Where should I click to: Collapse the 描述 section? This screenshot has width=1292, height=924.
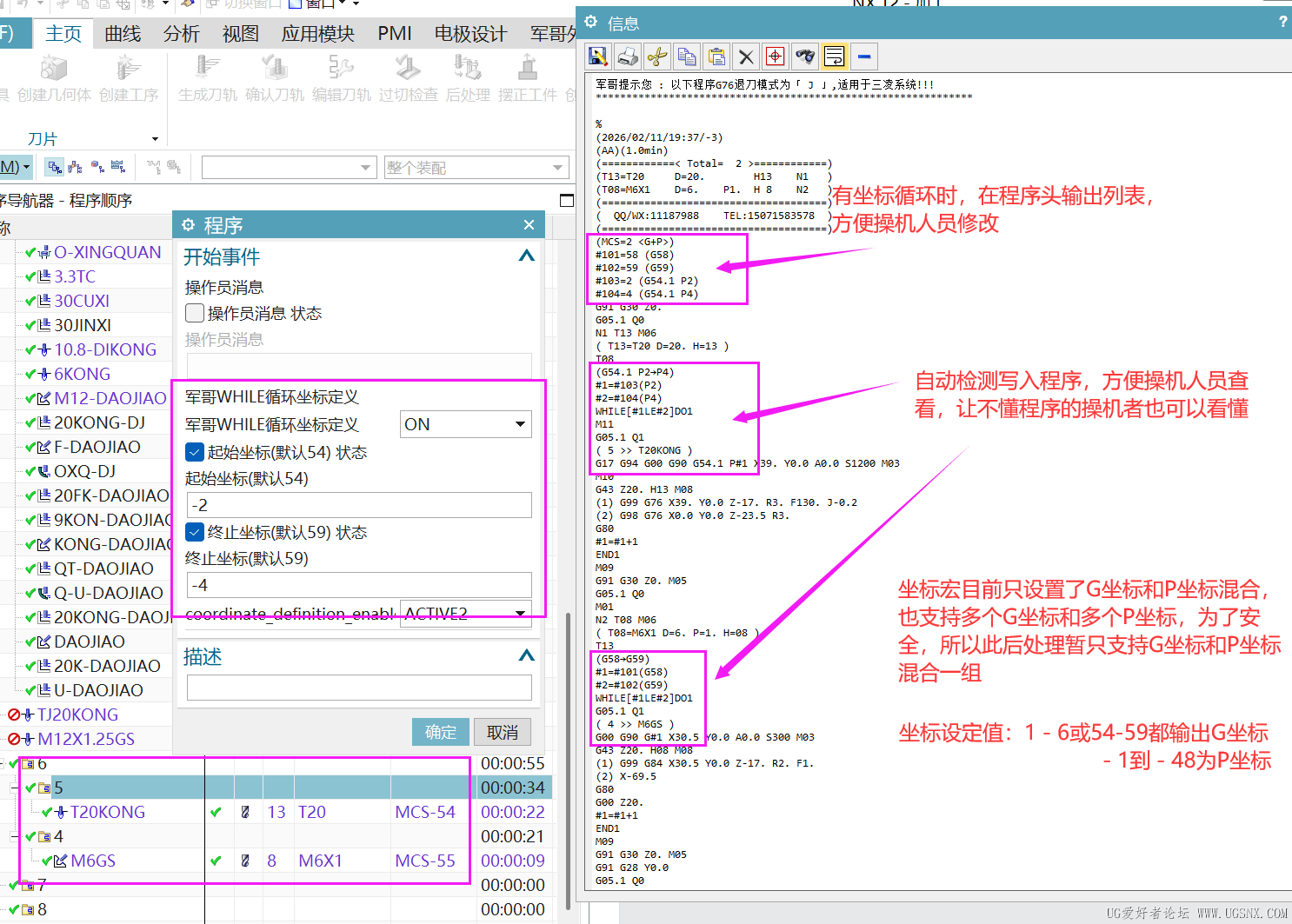click(x=526, y=655)
